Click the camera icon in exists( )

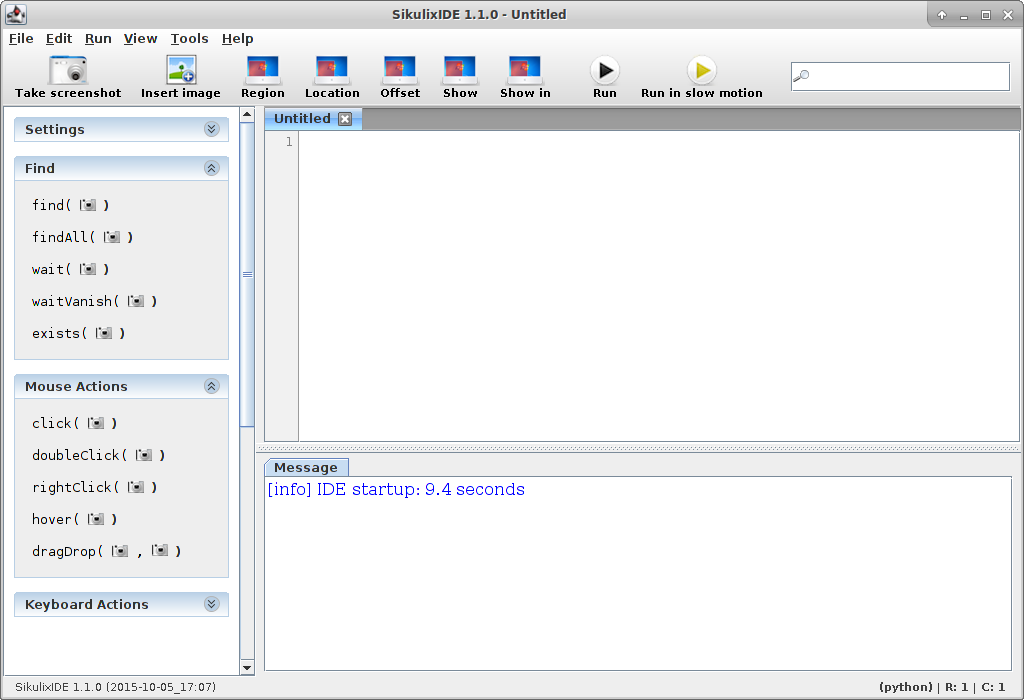104,333
